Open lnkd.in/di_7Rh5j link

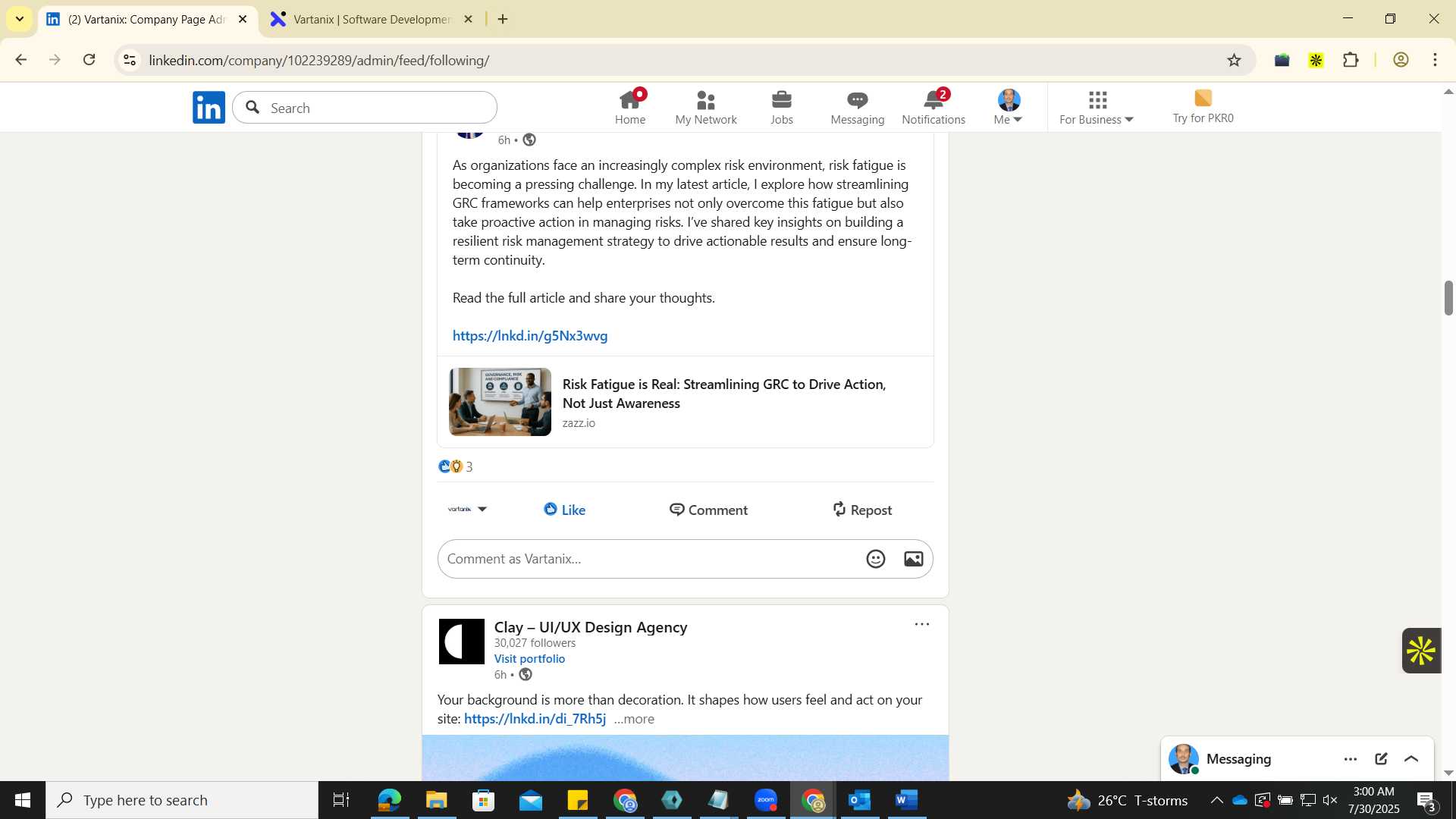point(535,719)
